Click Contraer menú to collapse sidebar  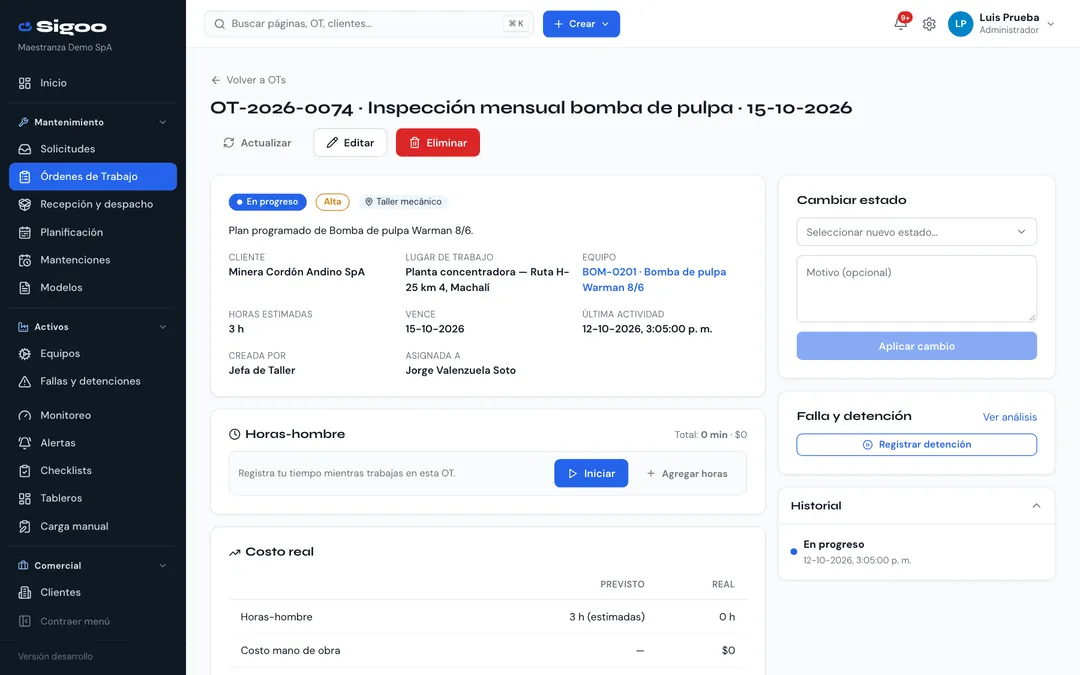(x=93, y=621)
